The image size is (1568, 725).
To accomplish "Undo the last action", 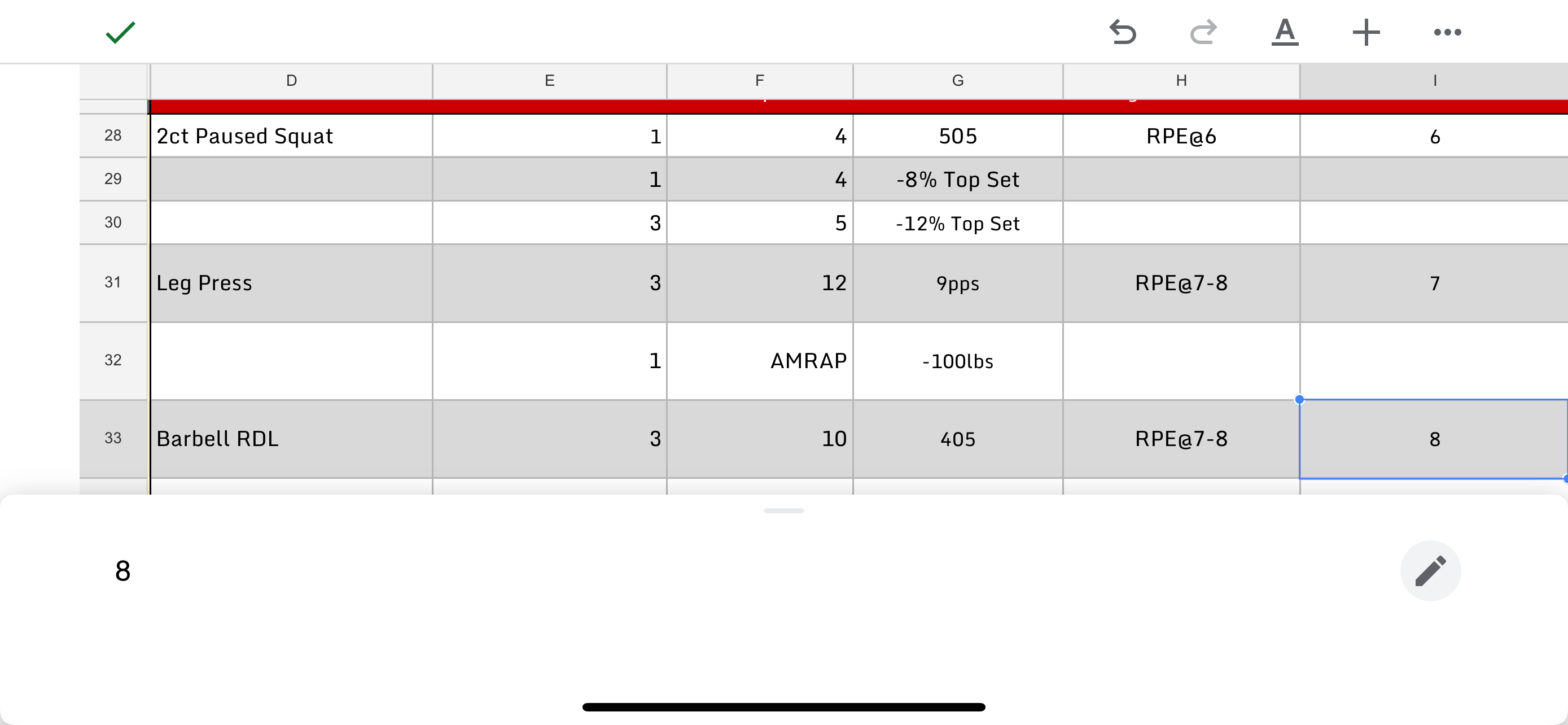I will [1123, 32].
